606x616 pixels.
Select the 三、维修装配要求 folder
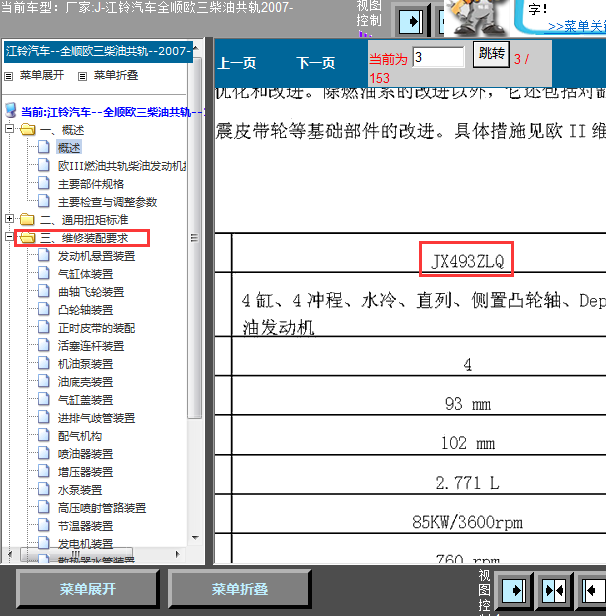coord(84,238)
